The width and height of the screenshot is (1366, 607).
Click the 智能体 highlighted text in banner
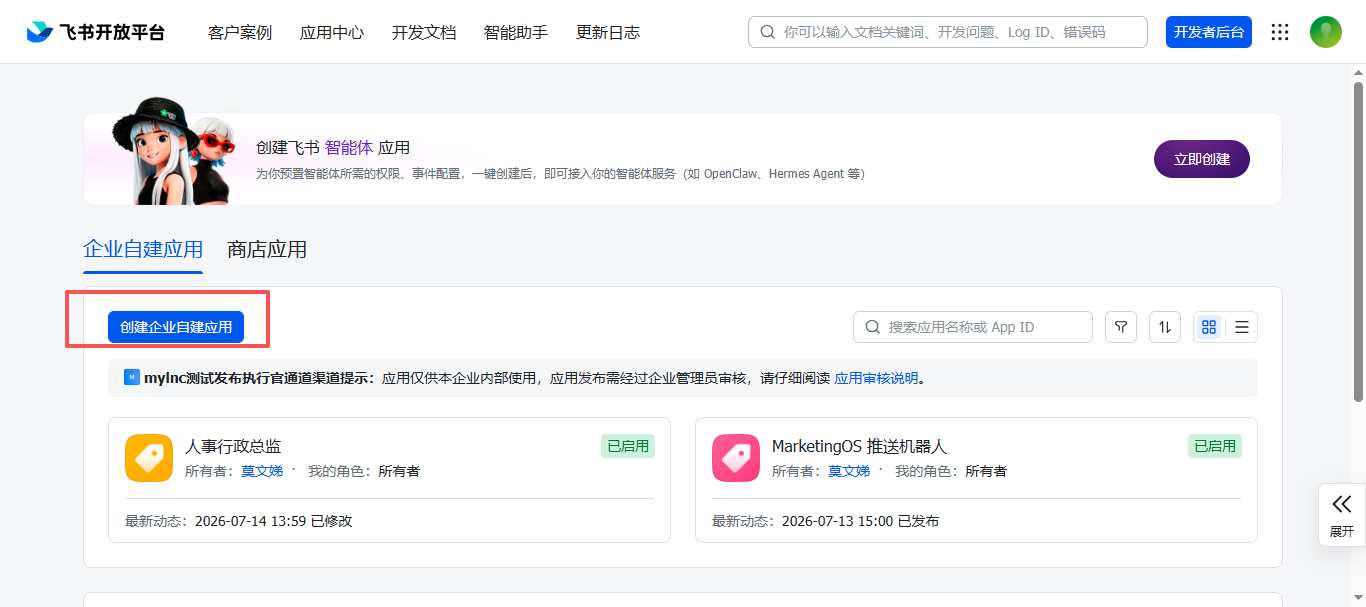[349, 147]
